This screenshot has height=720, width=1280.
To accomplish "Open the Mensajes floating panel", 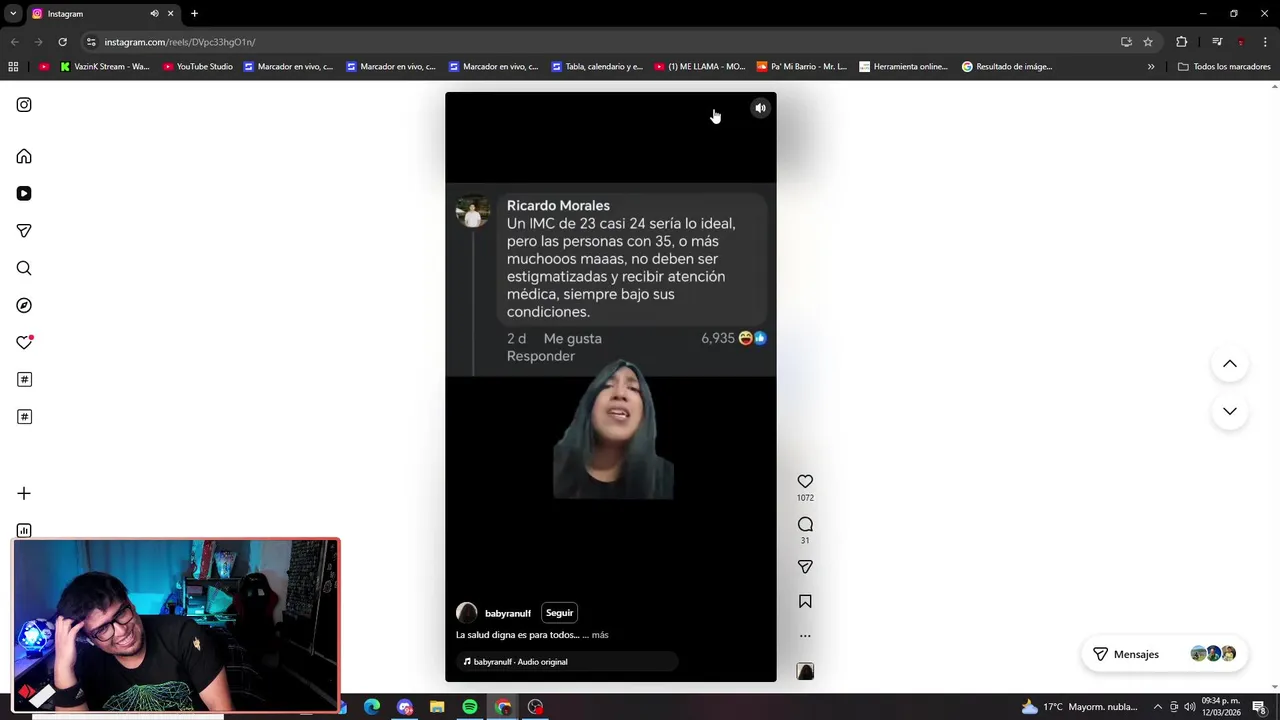I will coord(1165,654).
